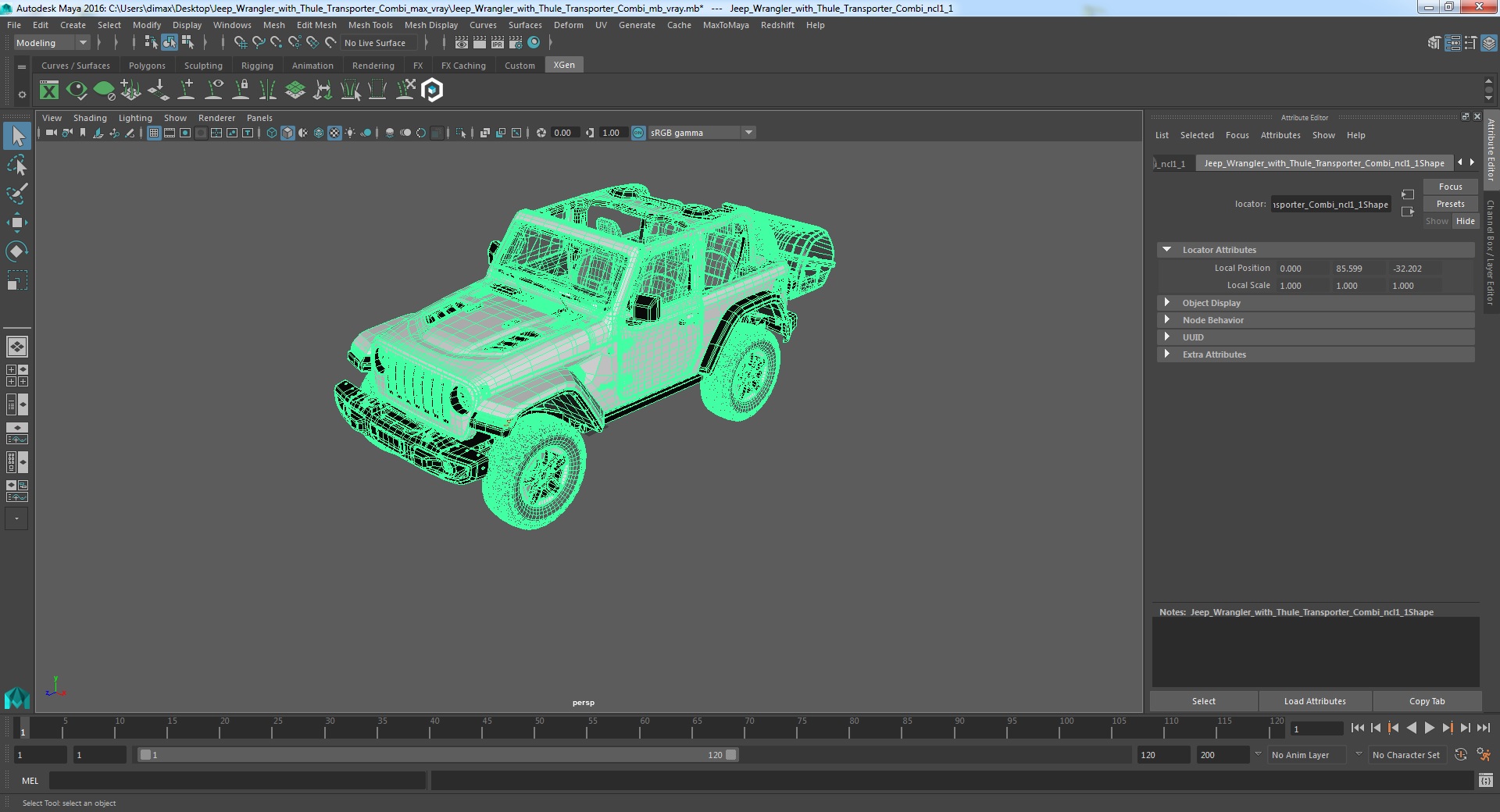Screen dimensions: 1500x812
Task: Click Load Attributes button
Action: (1315, 701)
